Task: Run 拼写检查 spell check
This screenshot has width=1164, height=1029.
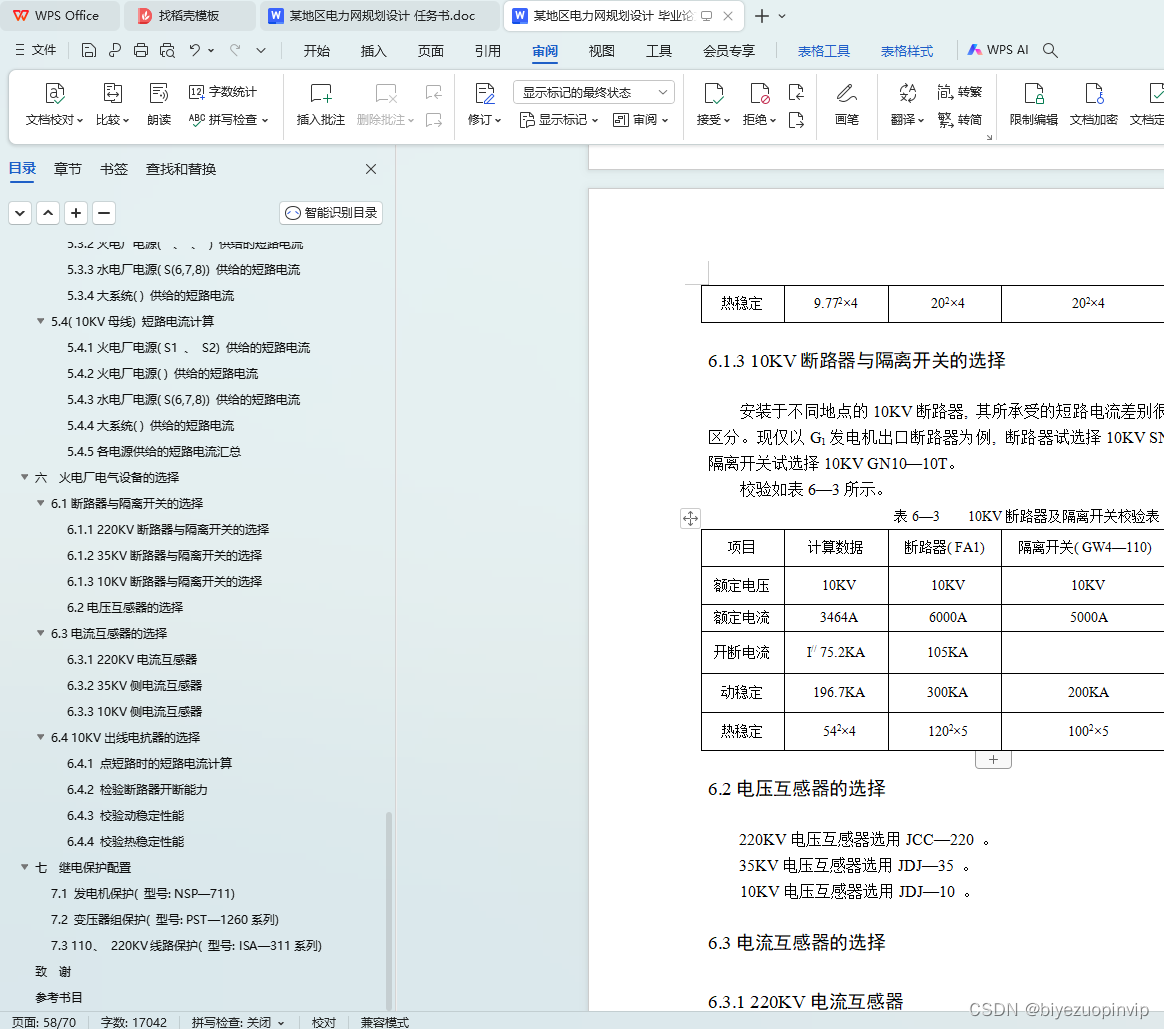Action: (229, 120)
